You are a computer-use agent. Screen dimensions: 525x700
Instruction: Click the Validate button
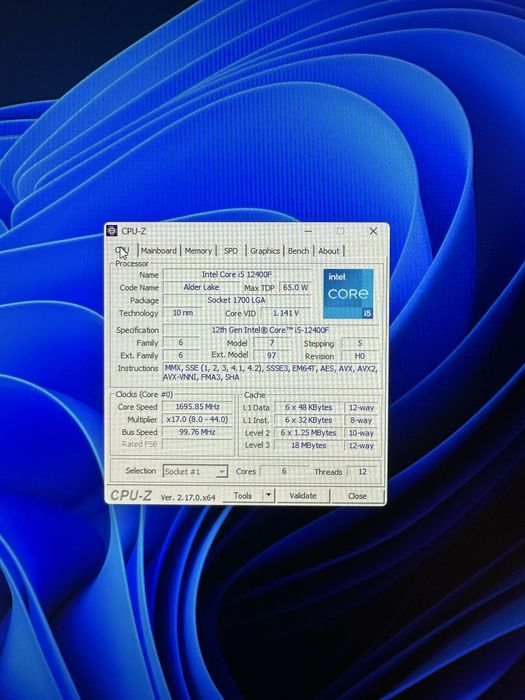point(303,496)
